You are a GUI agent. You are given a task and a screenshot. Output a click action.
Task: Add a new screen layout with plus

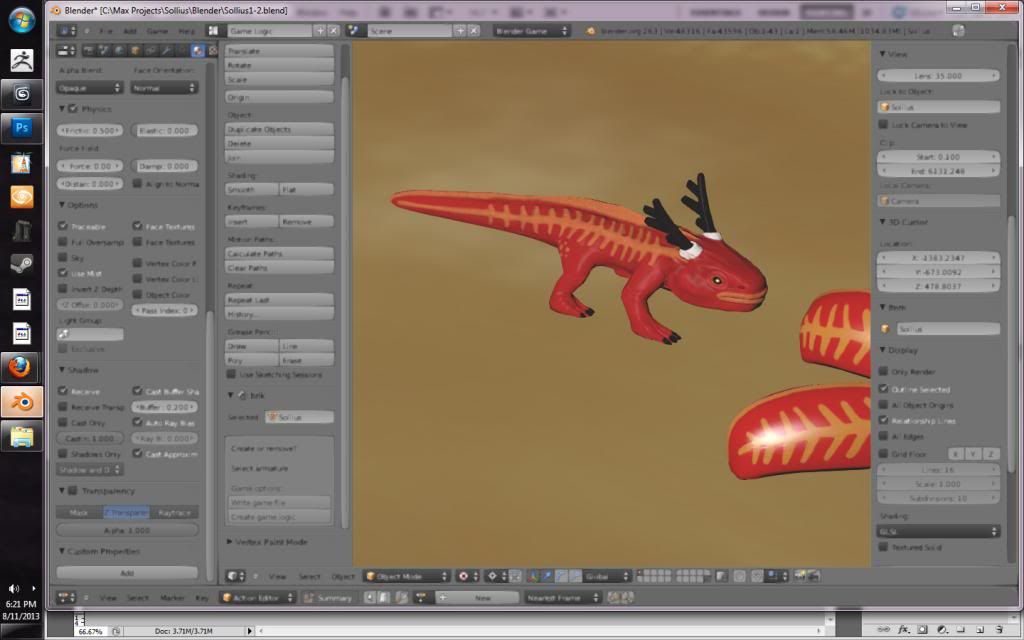click(x=320, y=31)
